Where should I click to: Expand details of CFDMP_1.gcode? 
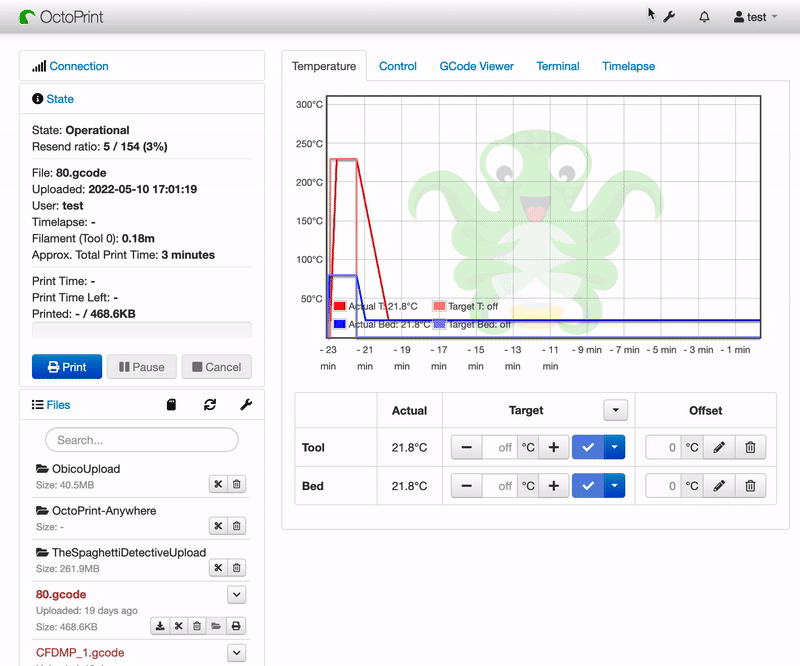tap(237, 653)
